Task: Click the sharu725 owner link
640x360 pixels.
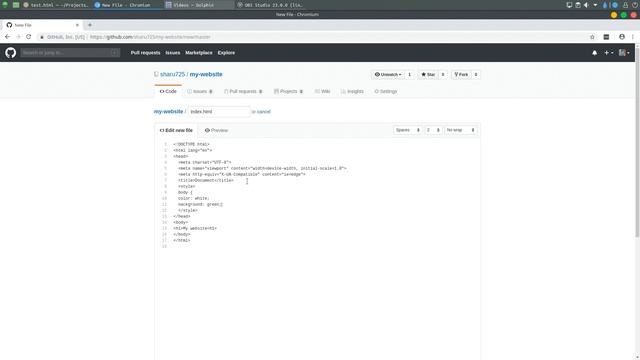Action: tap(172, 74)
